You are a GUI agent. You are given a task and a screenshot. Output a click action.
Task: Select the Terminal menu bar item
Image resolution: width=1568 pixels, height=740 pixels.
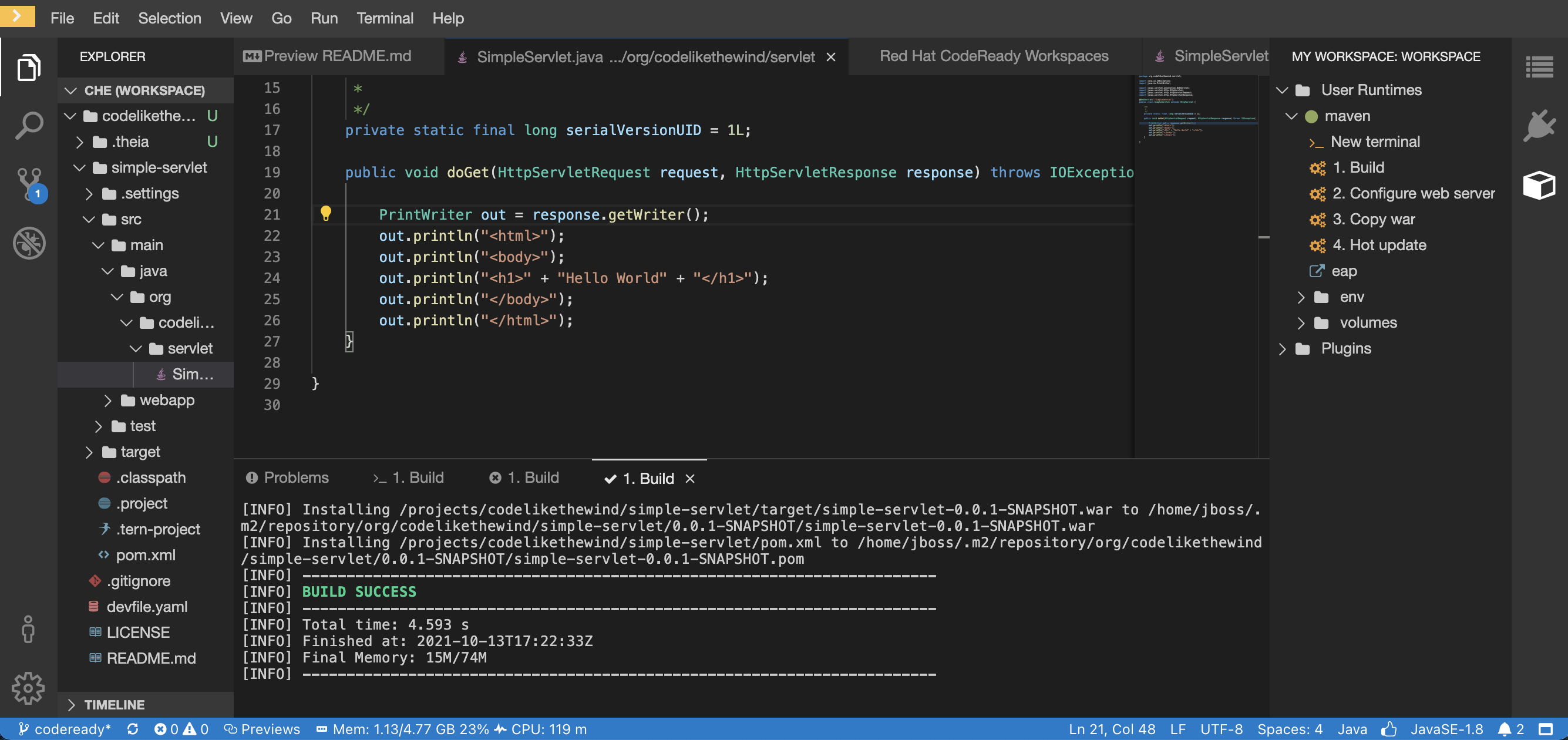[x=385, y=17]
